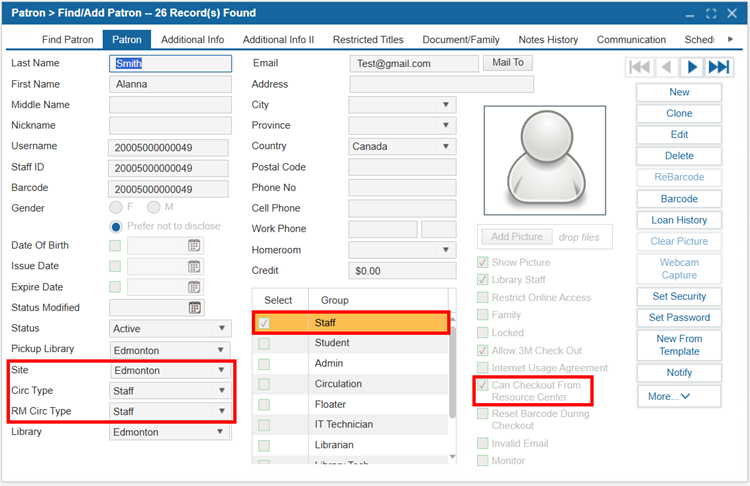
Task: Open the Status Modified calendar picker
Action: 194,308
